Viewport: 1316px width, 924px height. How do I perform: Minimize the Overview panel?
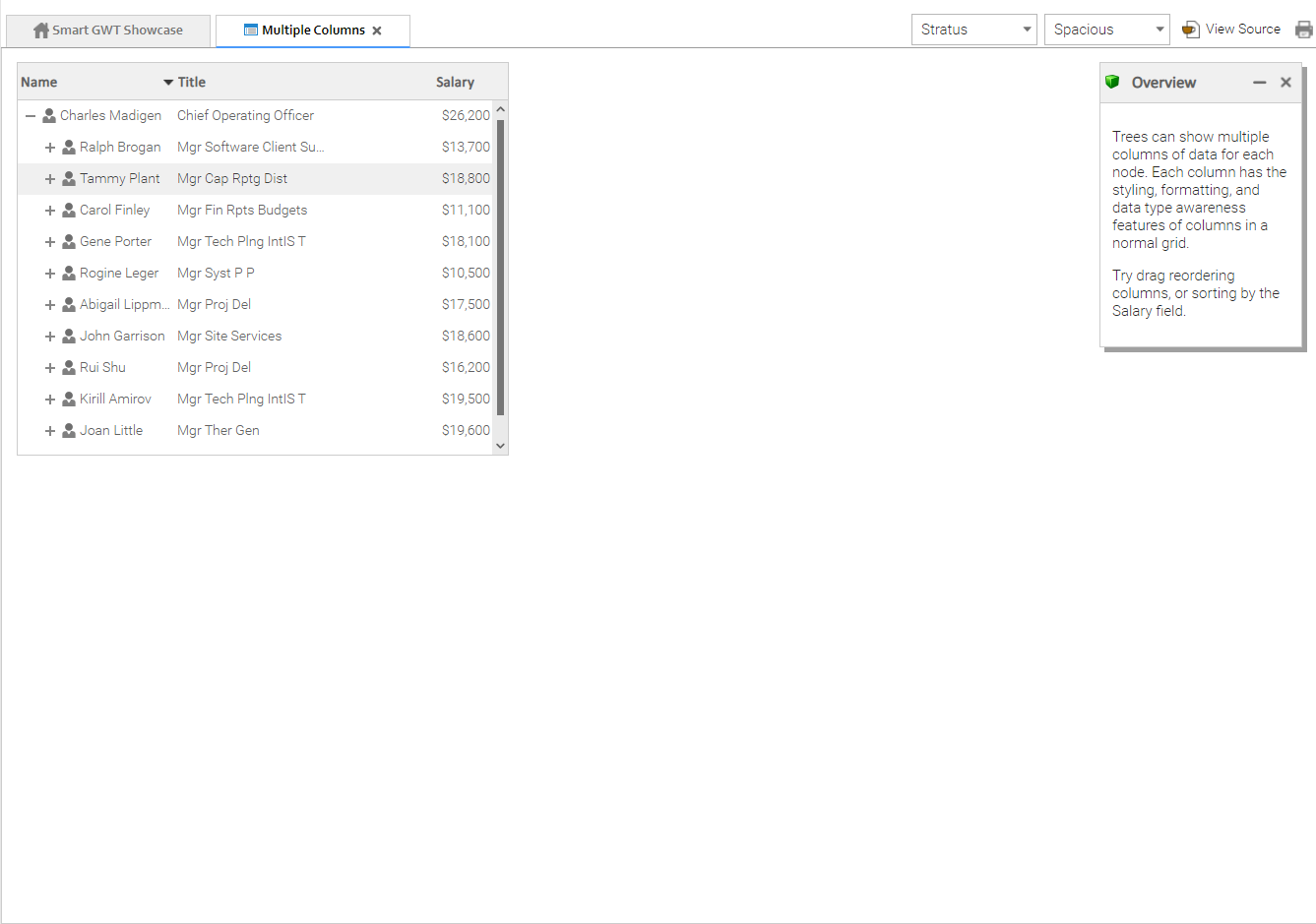coord(1259,83)
